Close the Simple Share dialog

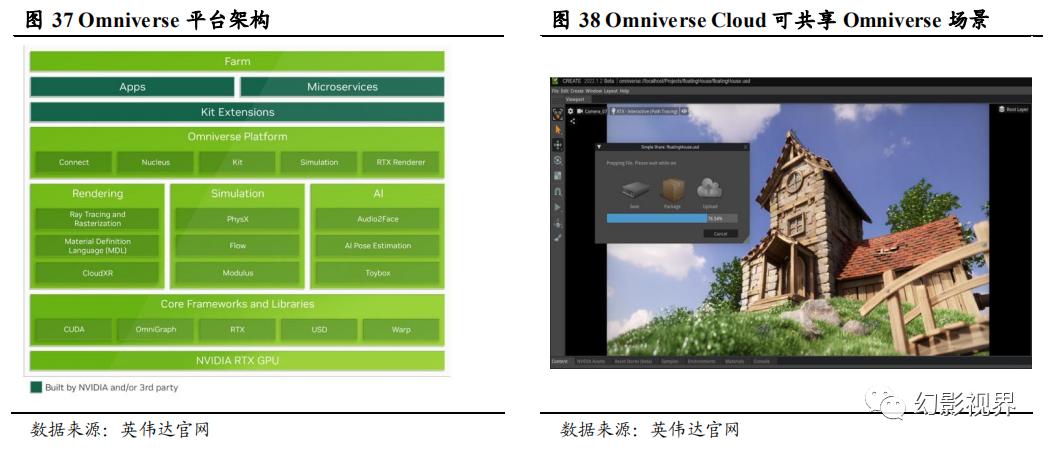pyautogui.click(x=745, y=147)
